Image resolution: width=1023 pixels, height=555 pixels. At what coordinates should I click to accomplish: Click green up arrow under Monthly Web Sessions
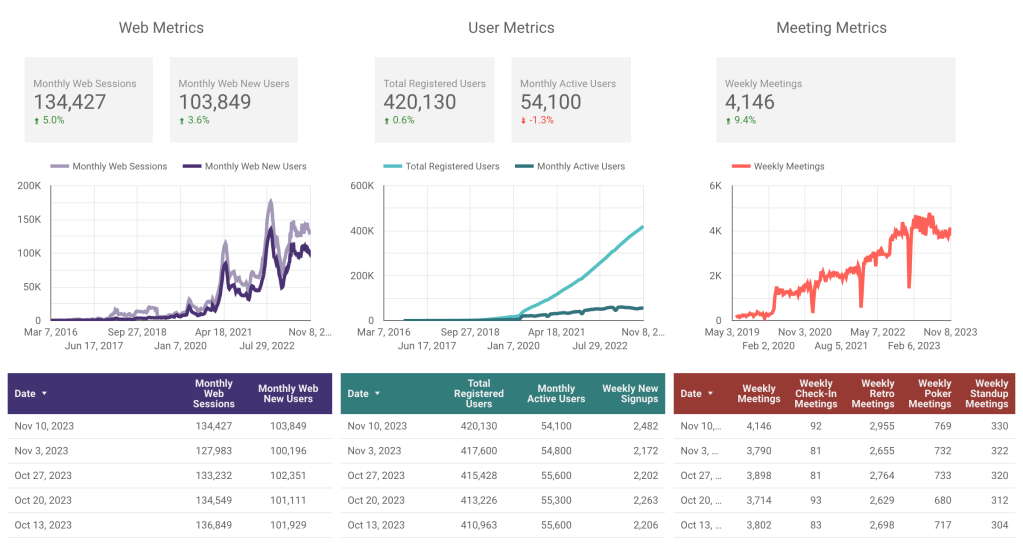pos(37,121)
